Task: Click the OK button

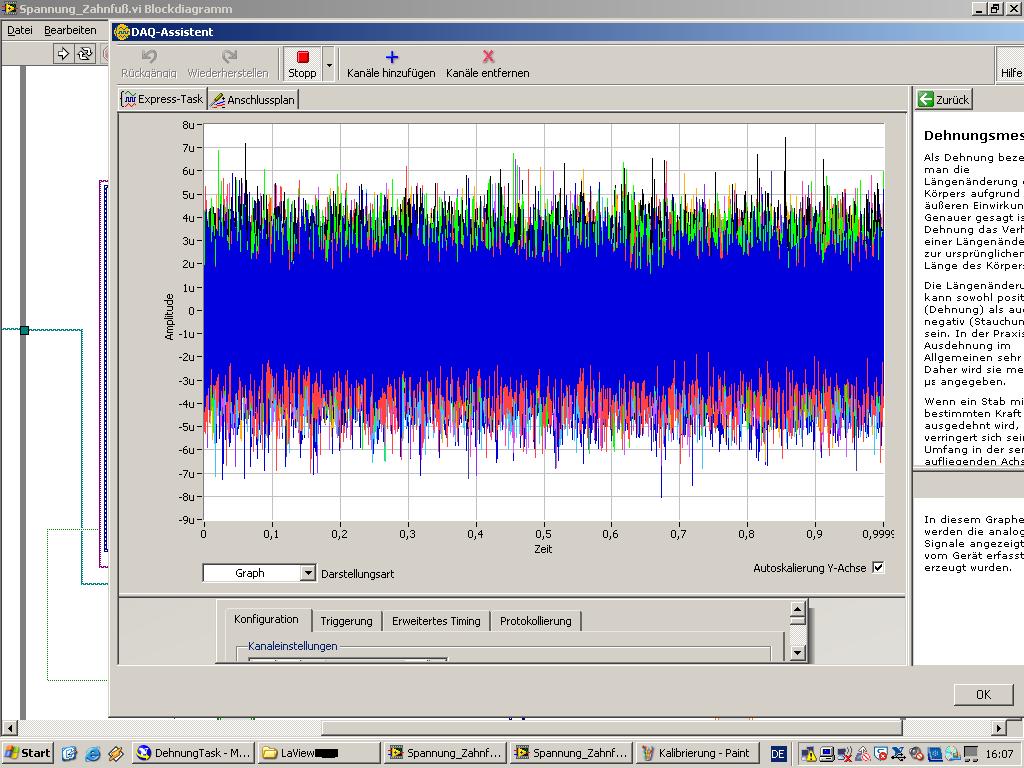Action: click(x=982, y=694)
